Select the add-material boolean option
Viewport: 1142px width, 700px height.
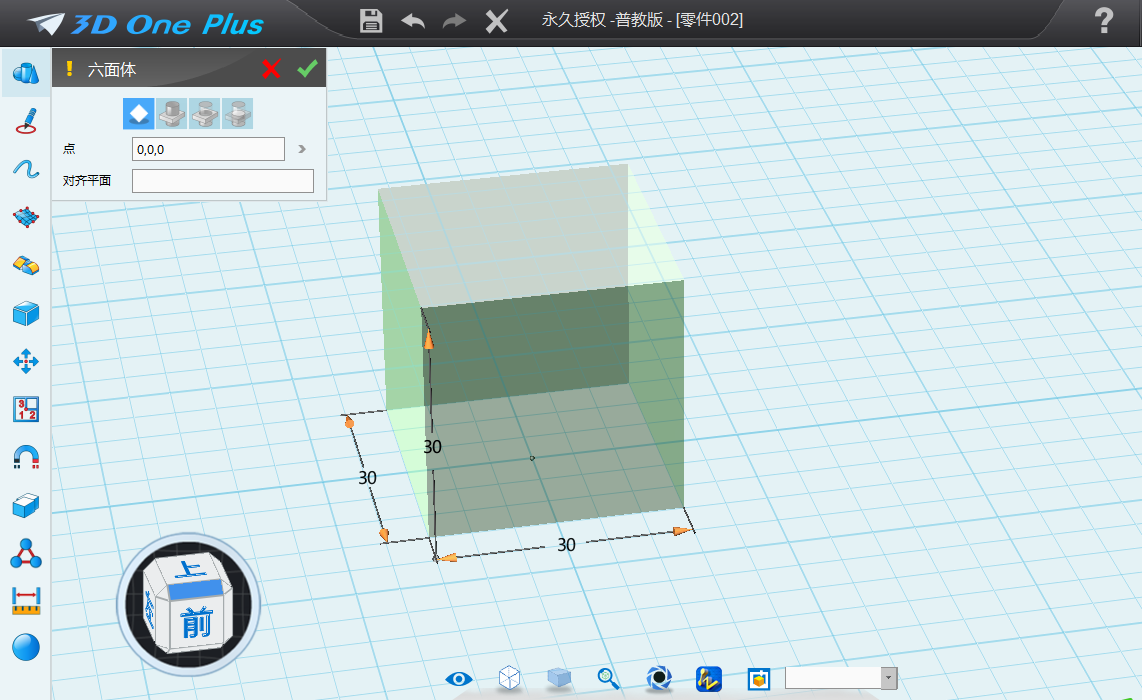coord(172,114)
